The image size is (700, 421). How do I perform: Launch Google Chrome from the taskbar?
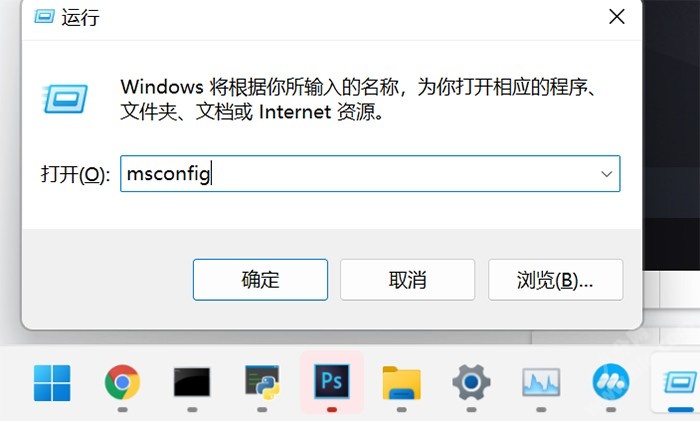[122, 383]
